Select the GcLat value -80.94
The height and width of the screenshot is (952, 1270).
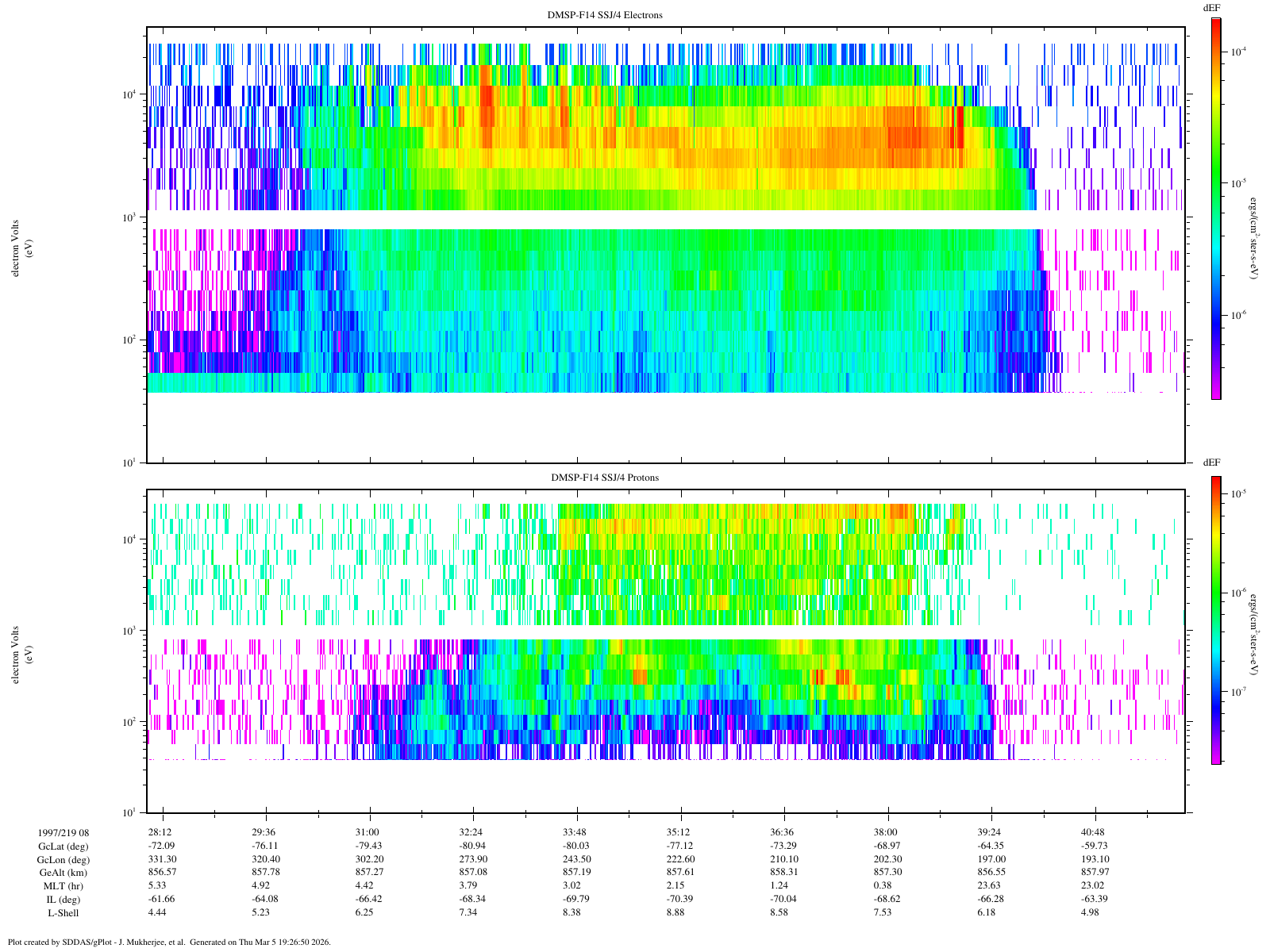(471, 846)
